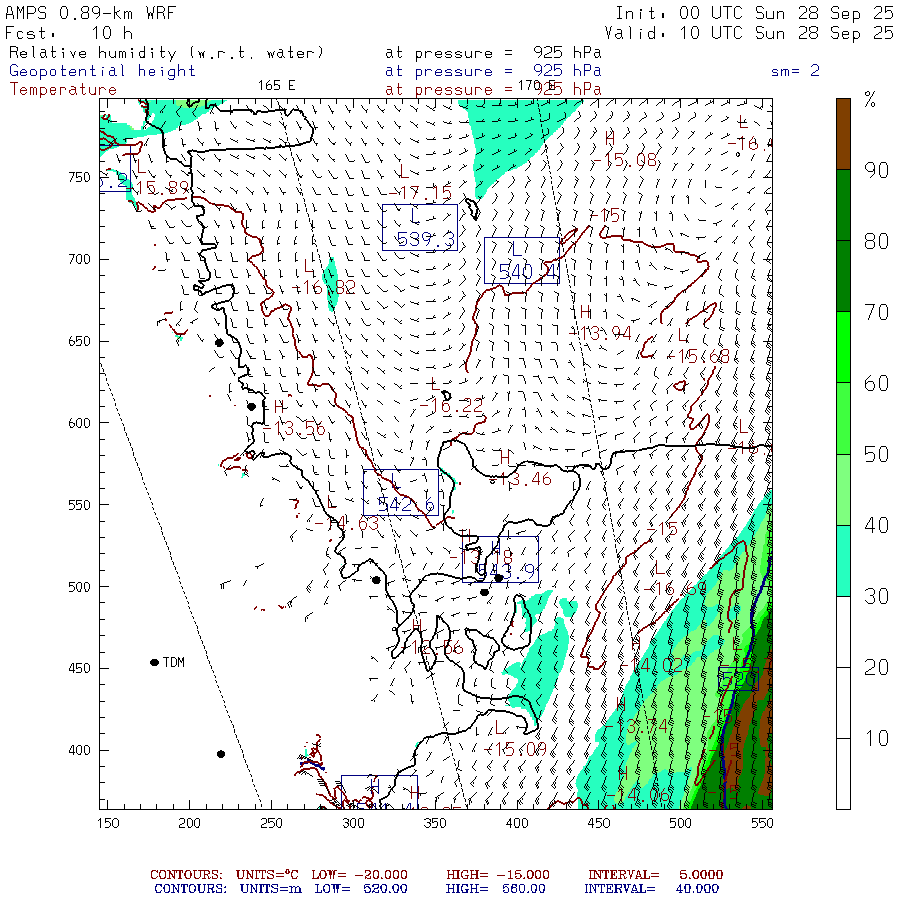
Task: Select the boxed 542.6 height label
Action: [401, 493]
